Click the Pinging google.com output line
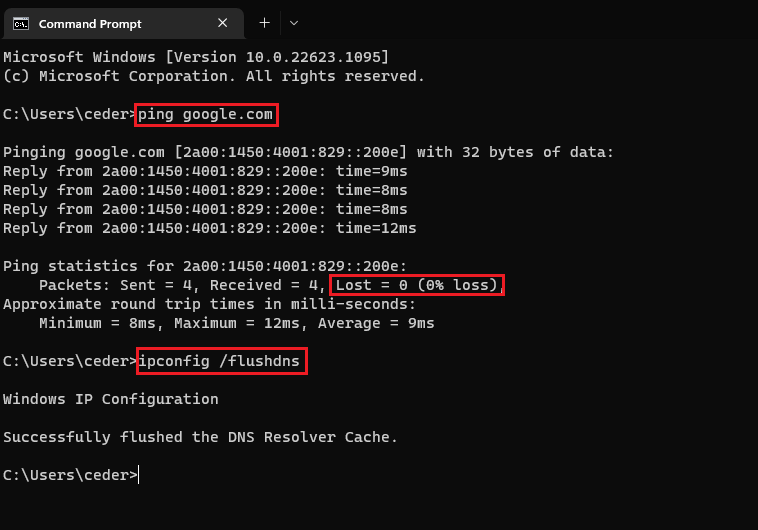This screenshot has height=530, width=758. pos(308,152)
